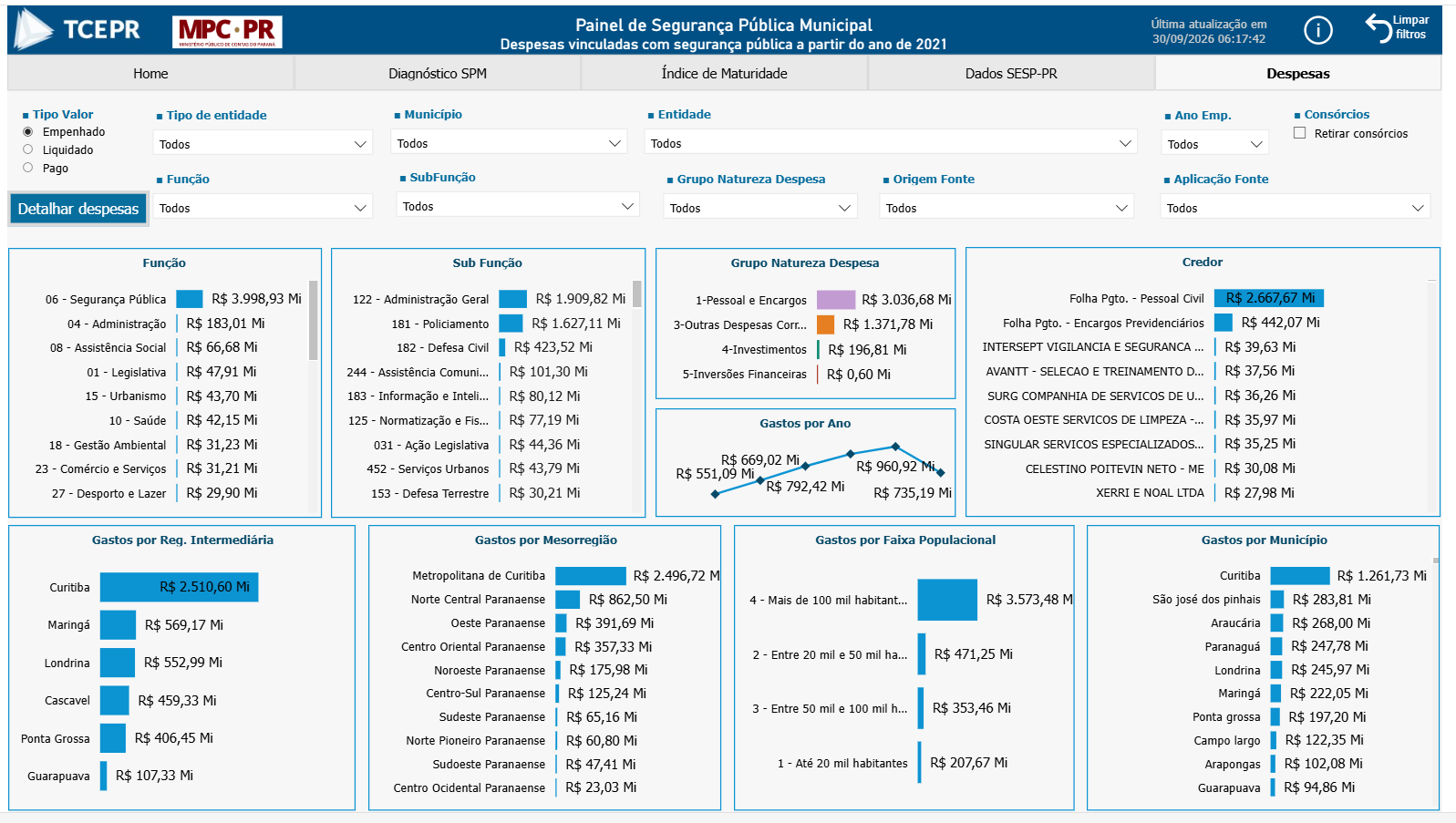Click the Maringá row in Reg. Intermediária
The height and width of the screenshot is (823, 1456).
(x=135, y=625)
